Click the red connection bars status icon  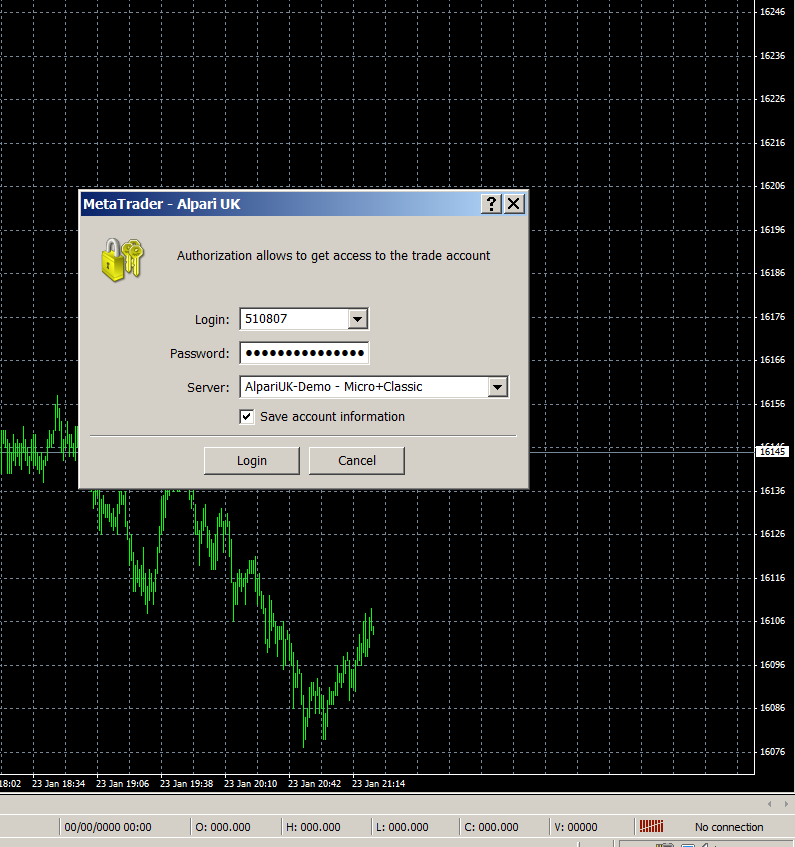pos(651,826)
